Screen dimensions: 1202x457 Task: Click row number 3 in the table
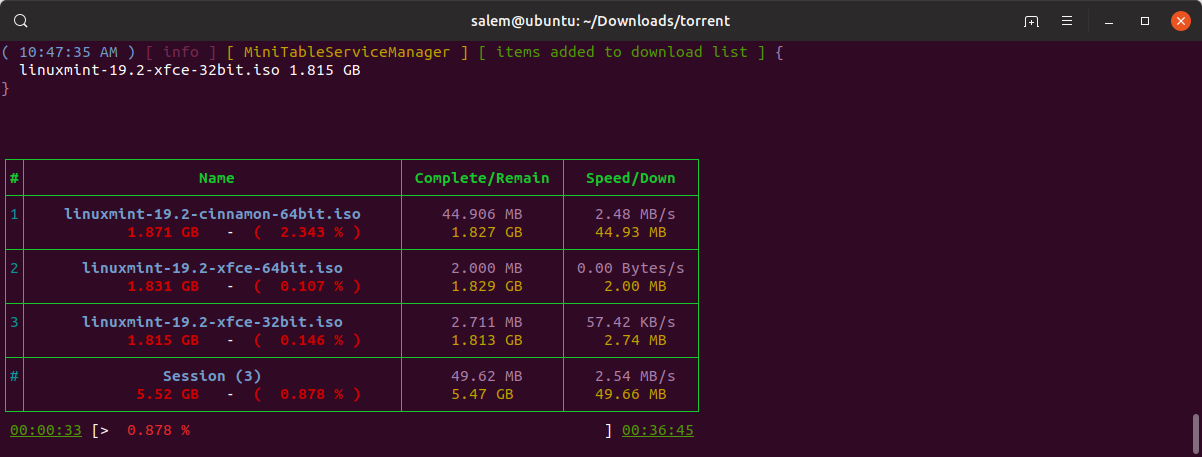(x=14, y=322)
